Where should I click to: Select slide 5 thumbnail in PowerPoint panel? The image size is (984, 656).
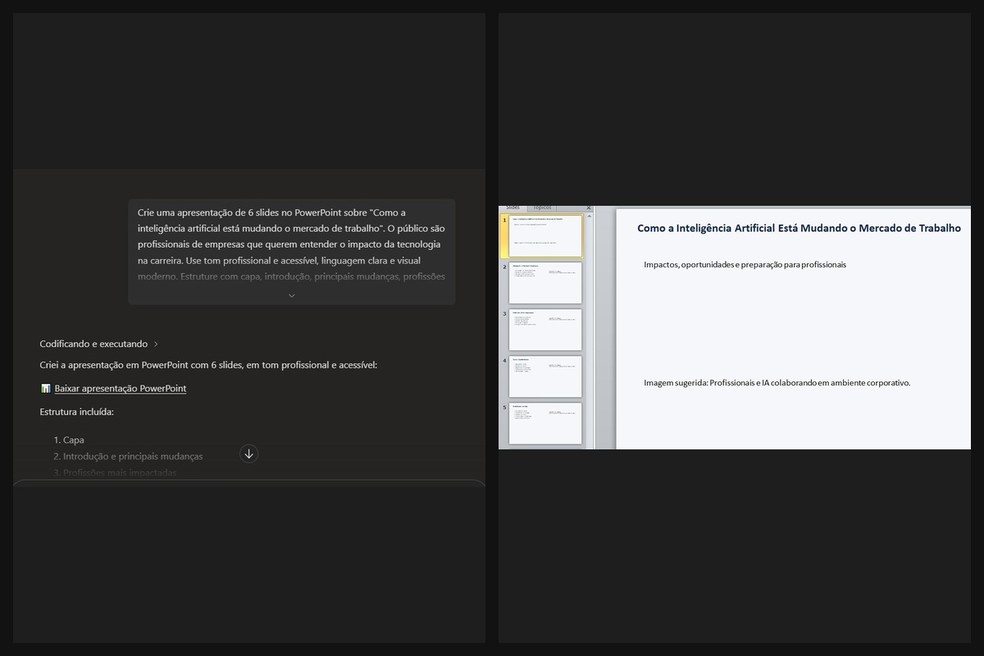(x=545, y=424)
